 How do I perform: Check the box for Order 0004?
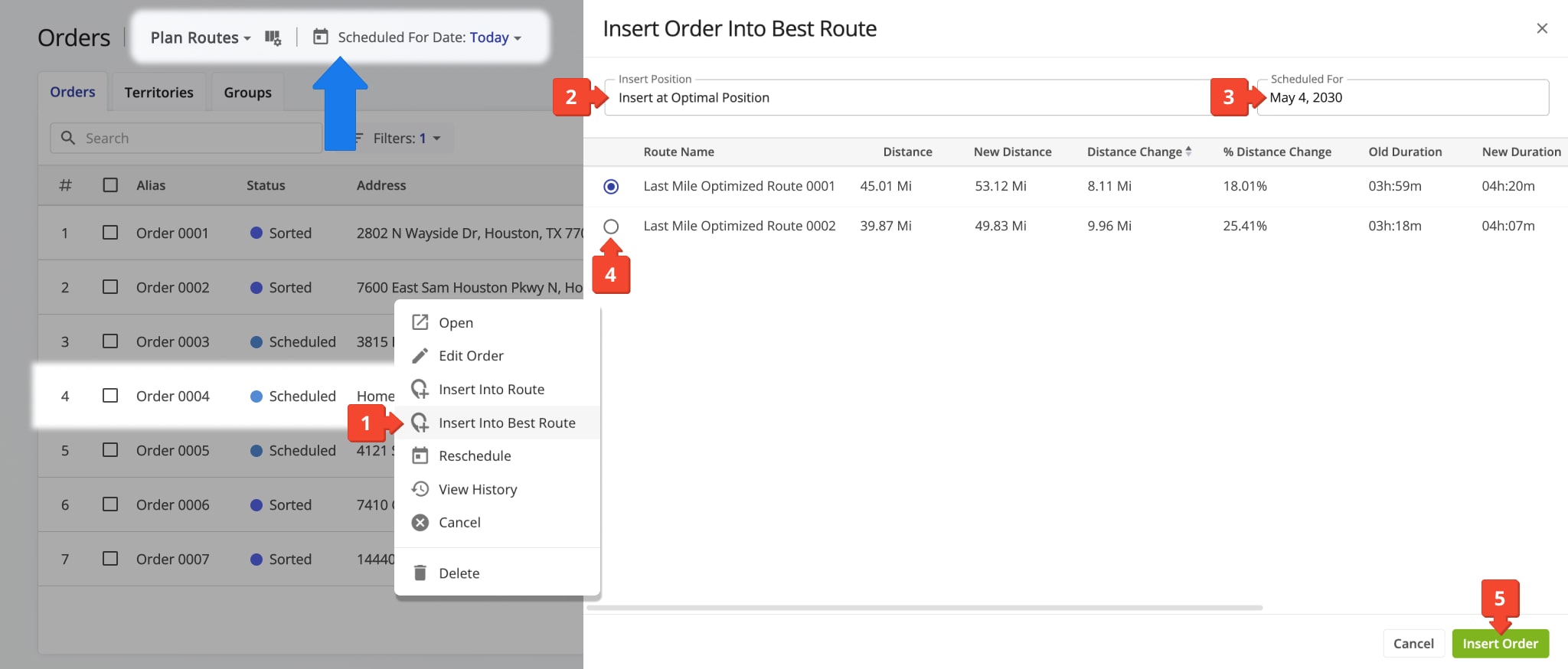[110, 395]
